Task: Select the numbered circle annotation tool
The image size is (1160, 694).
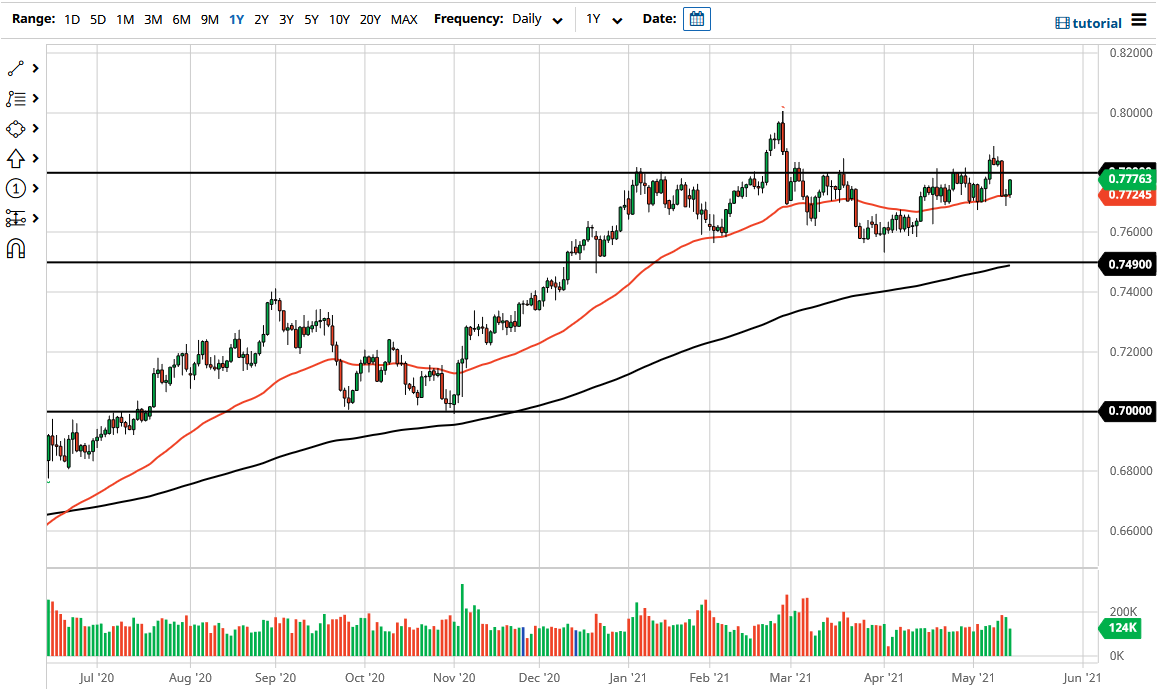Action: point(16,189)
